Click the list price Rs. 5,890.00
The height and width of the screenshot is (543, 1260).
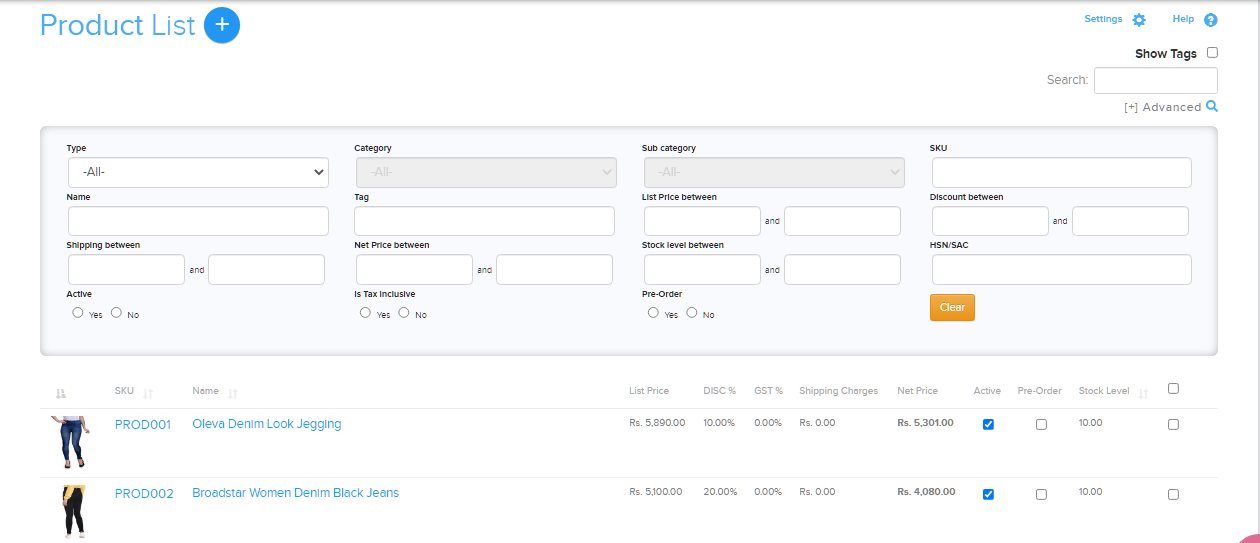pyautogui.click(x=657, y=423)
